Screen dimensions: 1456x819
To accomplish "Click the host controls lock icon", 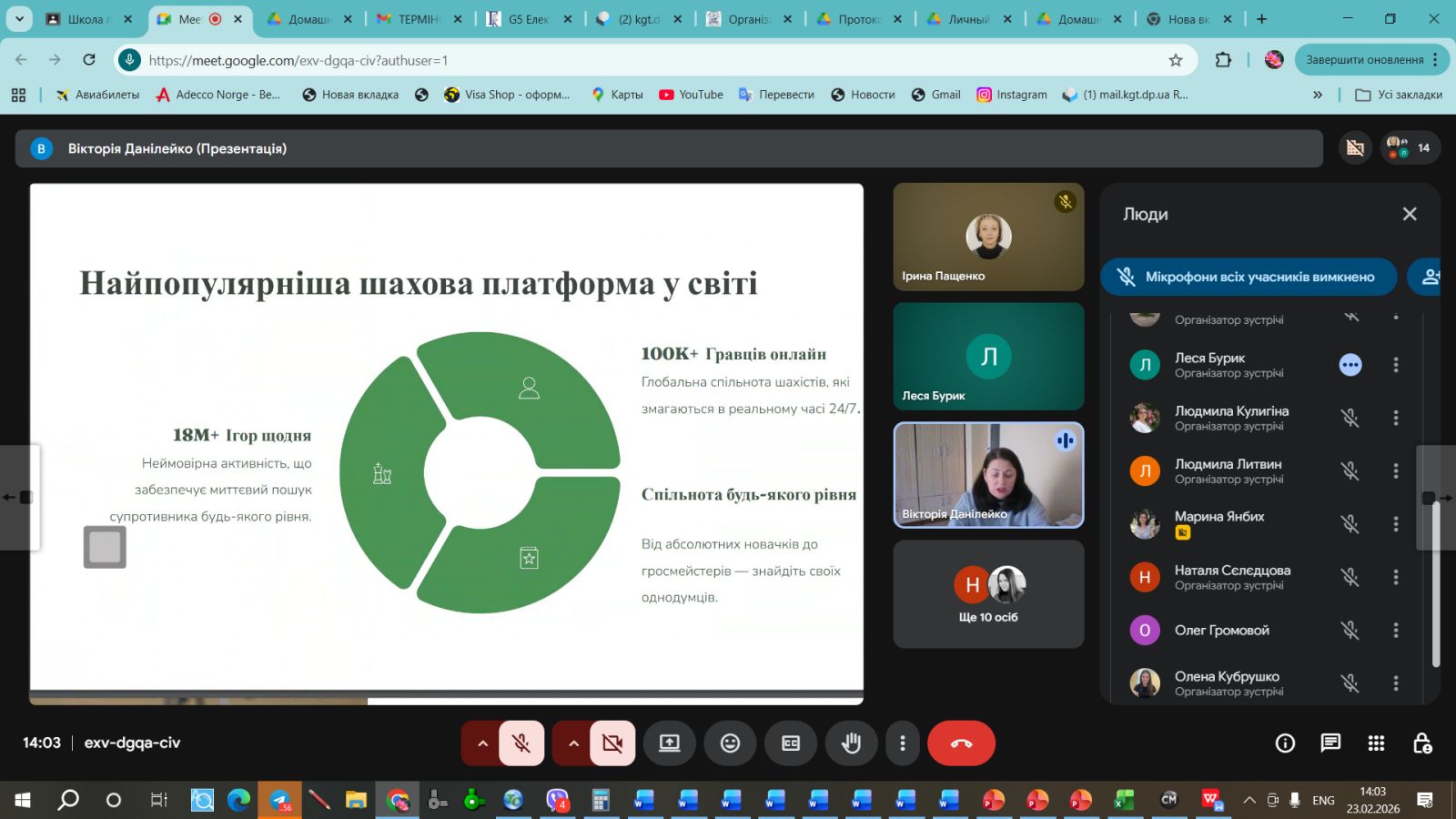I will pos(1422,743).
